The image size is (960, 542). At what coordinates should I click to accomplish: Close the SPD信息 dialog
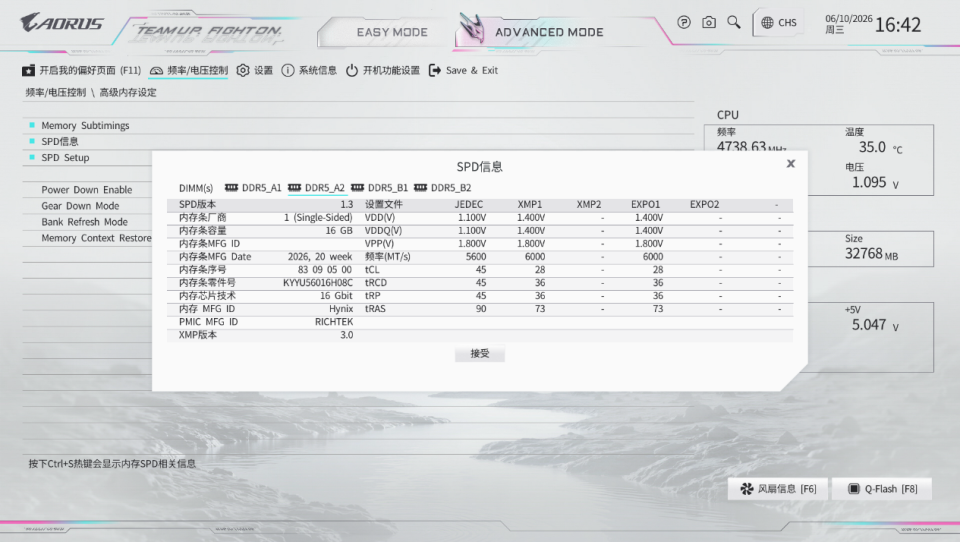[x=790, y=164]
